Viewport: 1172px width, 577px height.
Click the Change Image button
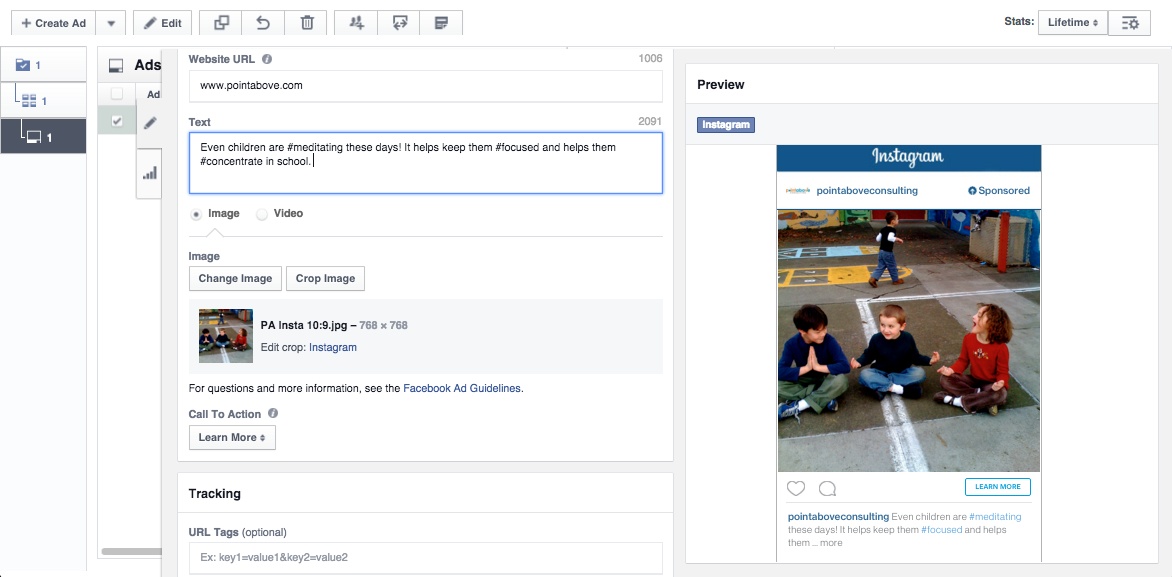point(235,278)
